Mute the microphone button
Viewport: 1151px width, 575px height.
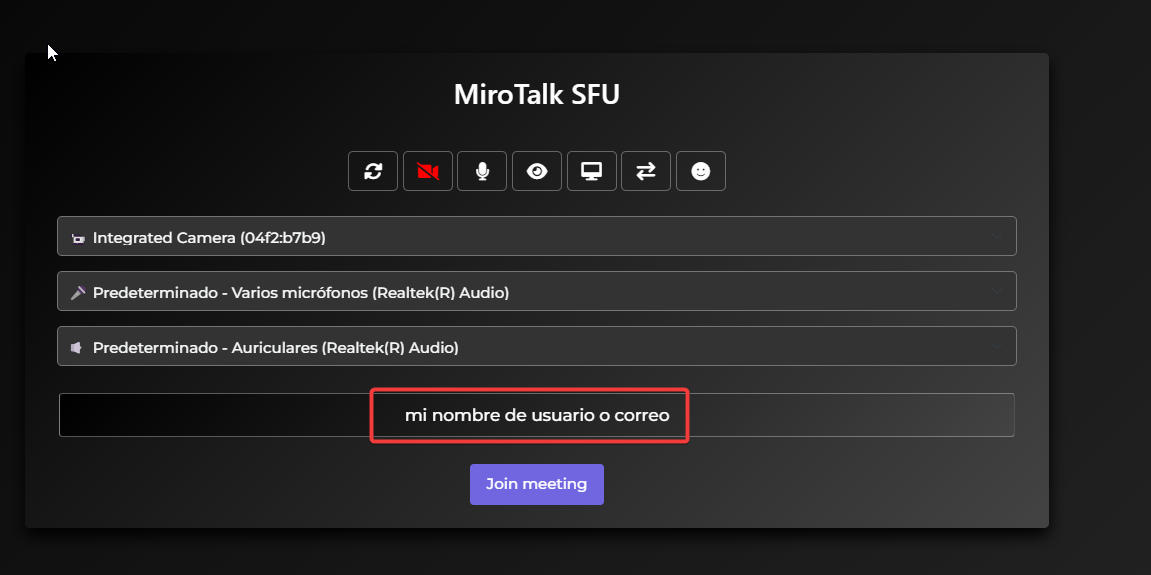point(482,171)
